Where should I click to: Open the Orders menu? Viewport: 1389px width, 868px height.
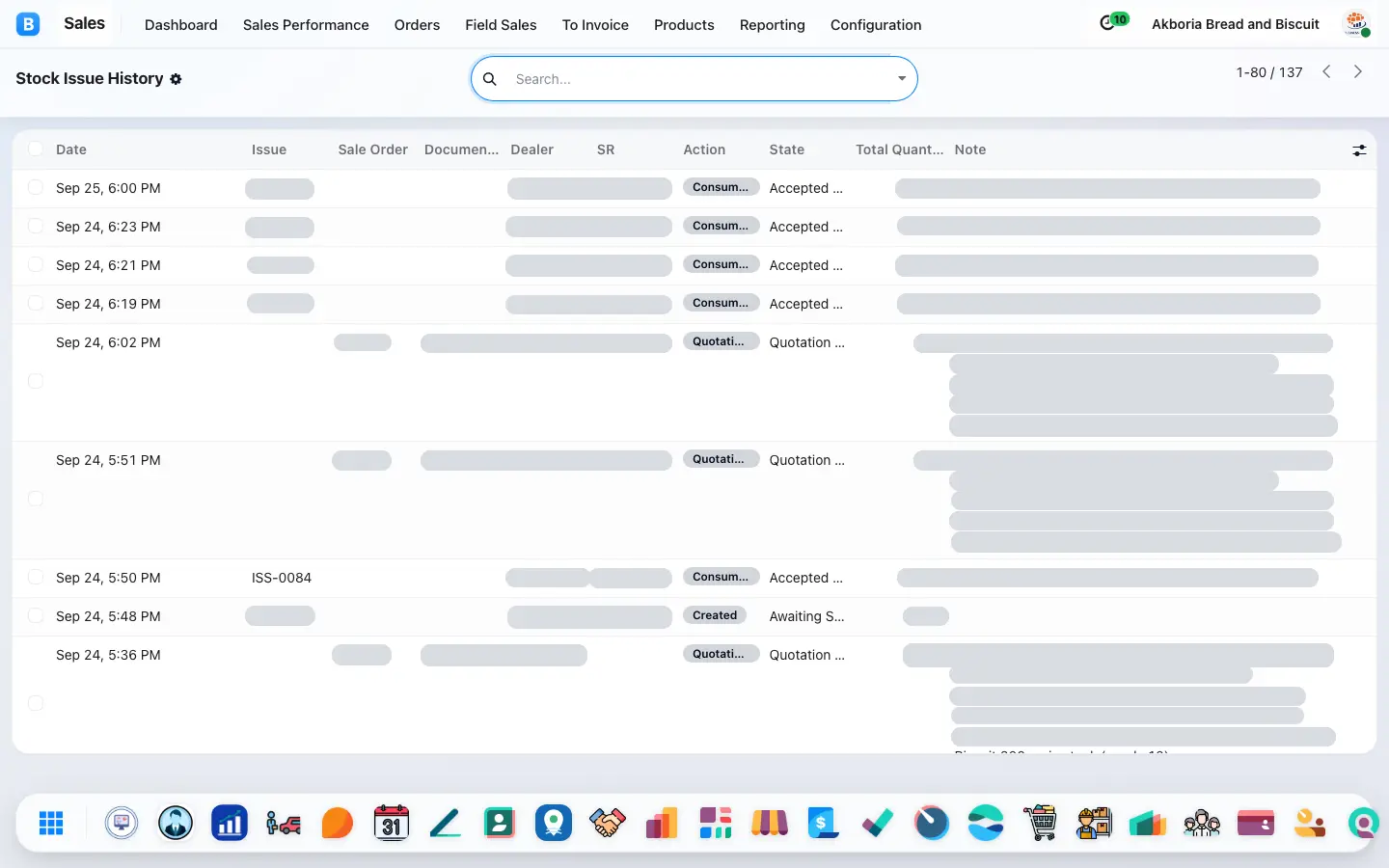[417, 25]
